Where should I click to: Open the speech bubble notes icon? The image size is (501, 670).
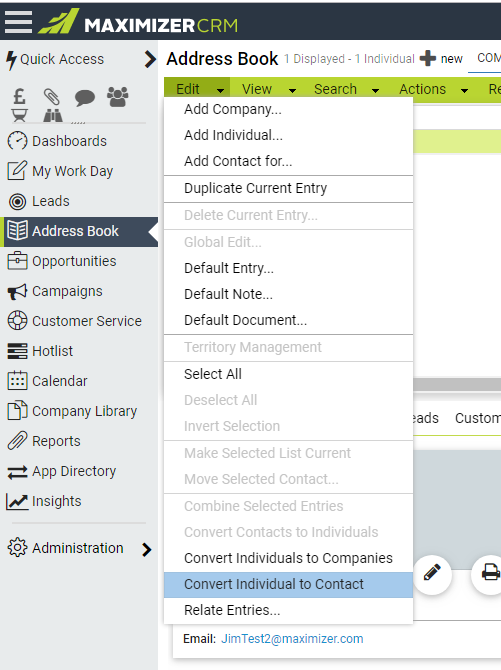click(x=85, y=98)
